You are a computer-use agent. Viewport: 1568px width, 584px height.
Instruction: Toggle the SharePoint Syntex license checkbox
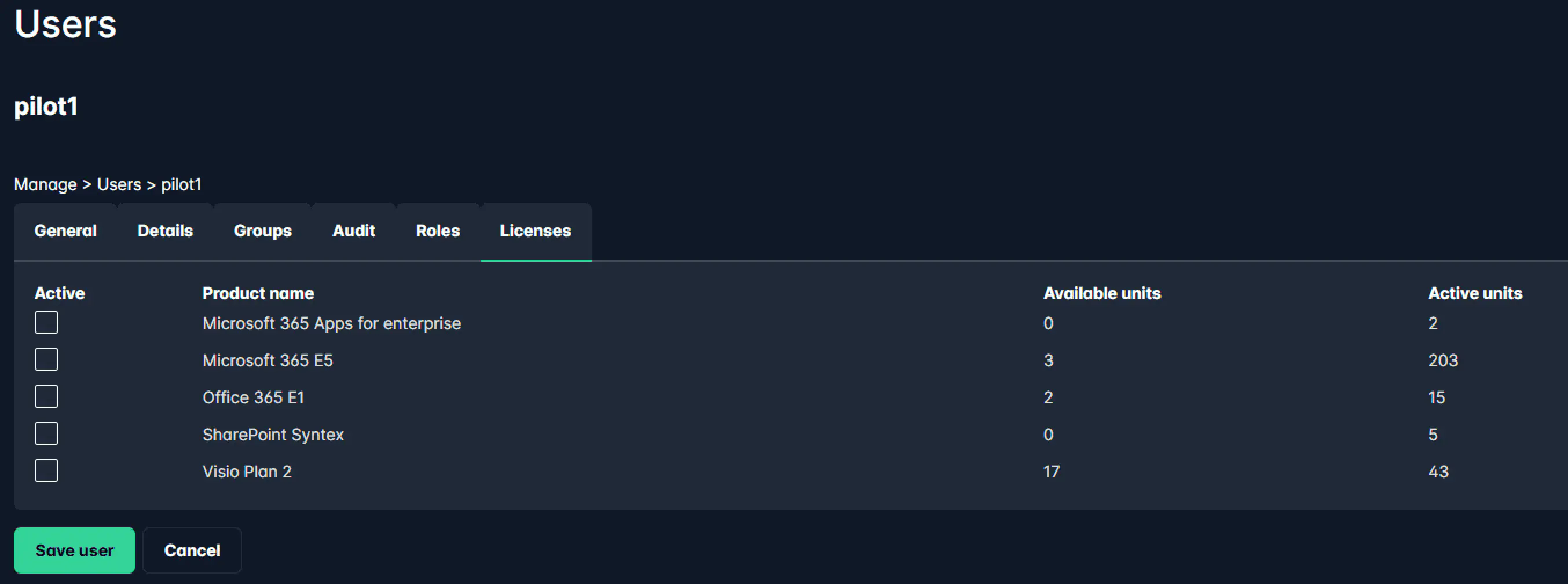coord(46,433)
